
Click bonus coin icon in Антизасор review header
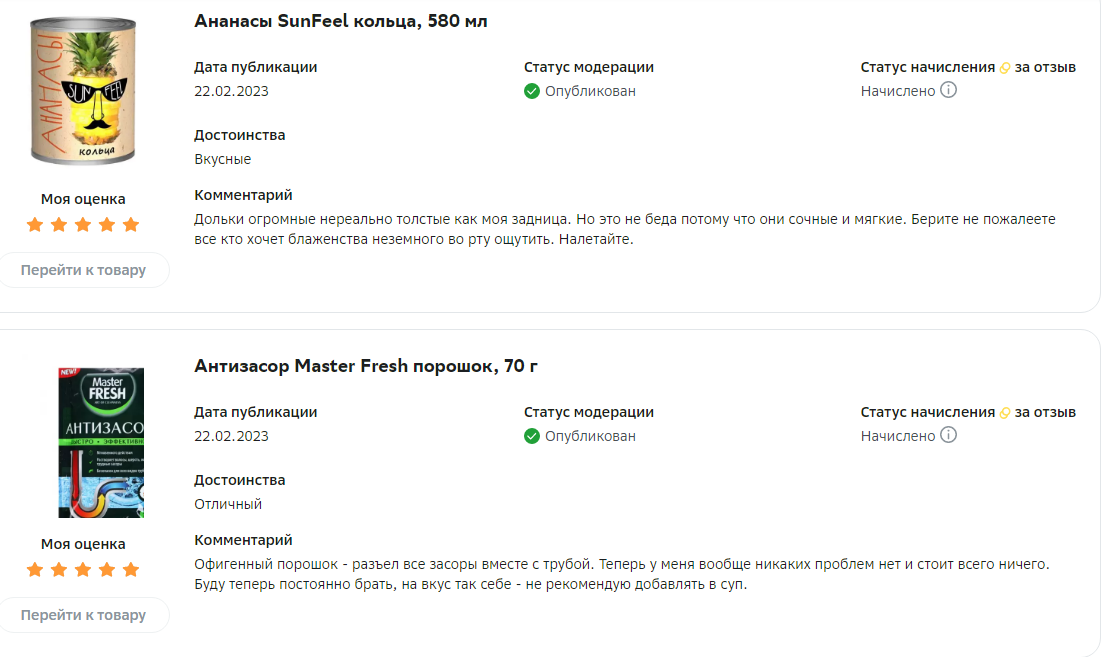click(x=1005, y=413)
